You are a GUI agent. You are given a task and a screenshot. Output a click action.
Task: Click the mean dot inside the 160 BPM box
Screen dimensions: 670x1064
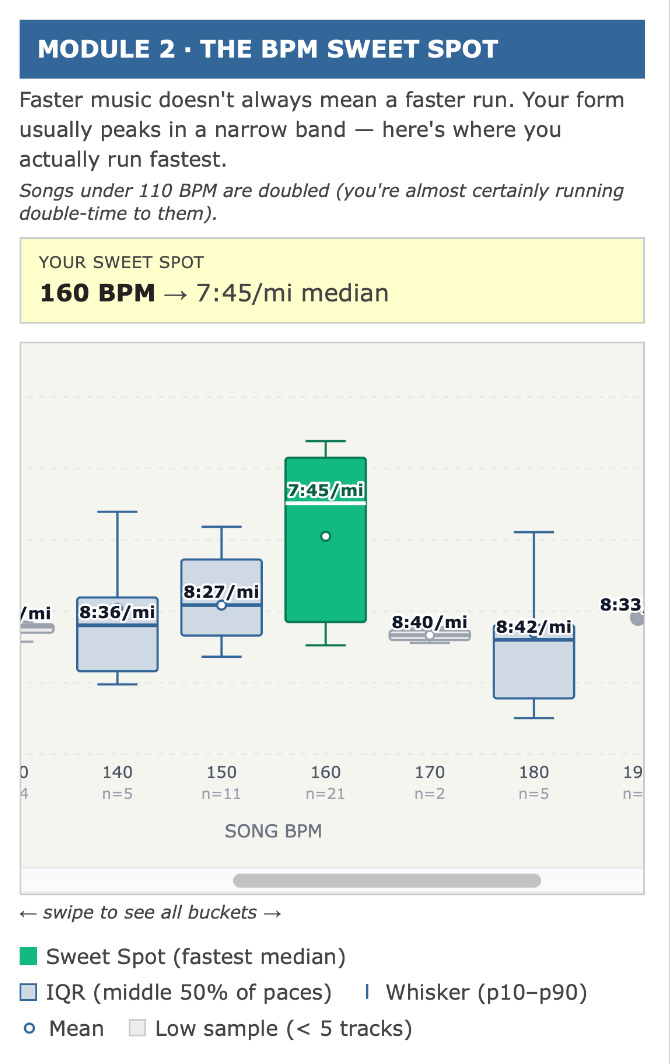pyautogui.click(x=326, y=537)
